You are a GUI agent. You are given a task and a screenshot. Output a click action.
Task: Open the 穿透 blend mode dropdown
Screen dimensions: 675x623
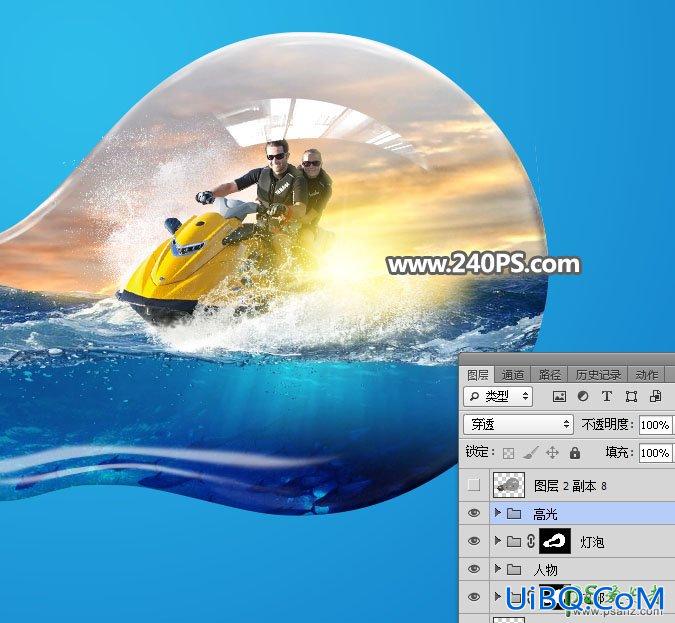(x=518, y=425)
